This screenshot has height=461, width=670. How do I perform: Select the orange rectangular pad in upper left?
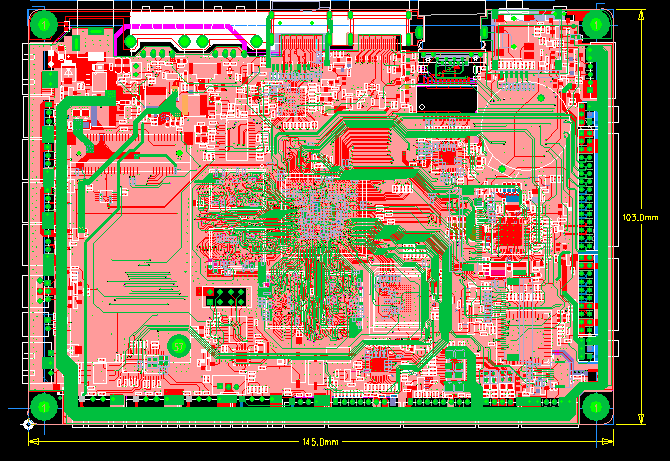click(184, 103)
